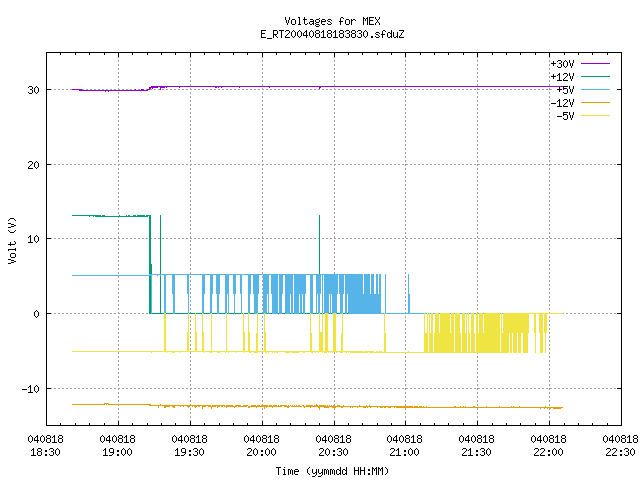Screen dimensions: 640x480
Task: Click the x-axis label 040818 21:30
Action: (x=476, y=446)
